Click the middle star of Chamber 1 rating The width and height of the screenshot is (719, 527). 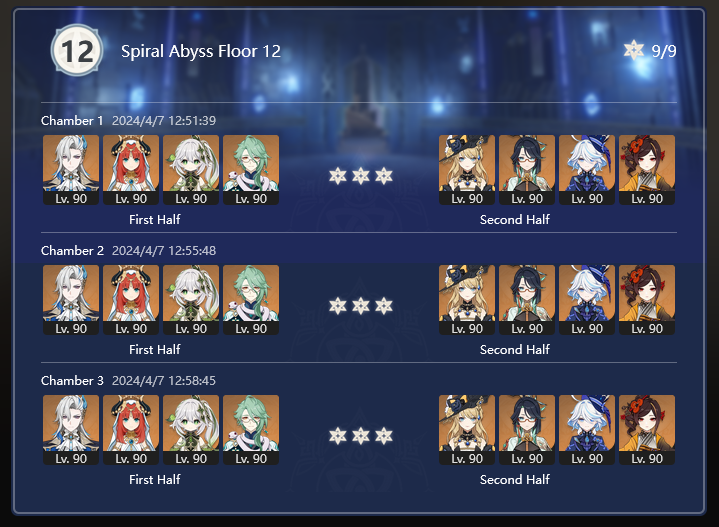[361, 176]
